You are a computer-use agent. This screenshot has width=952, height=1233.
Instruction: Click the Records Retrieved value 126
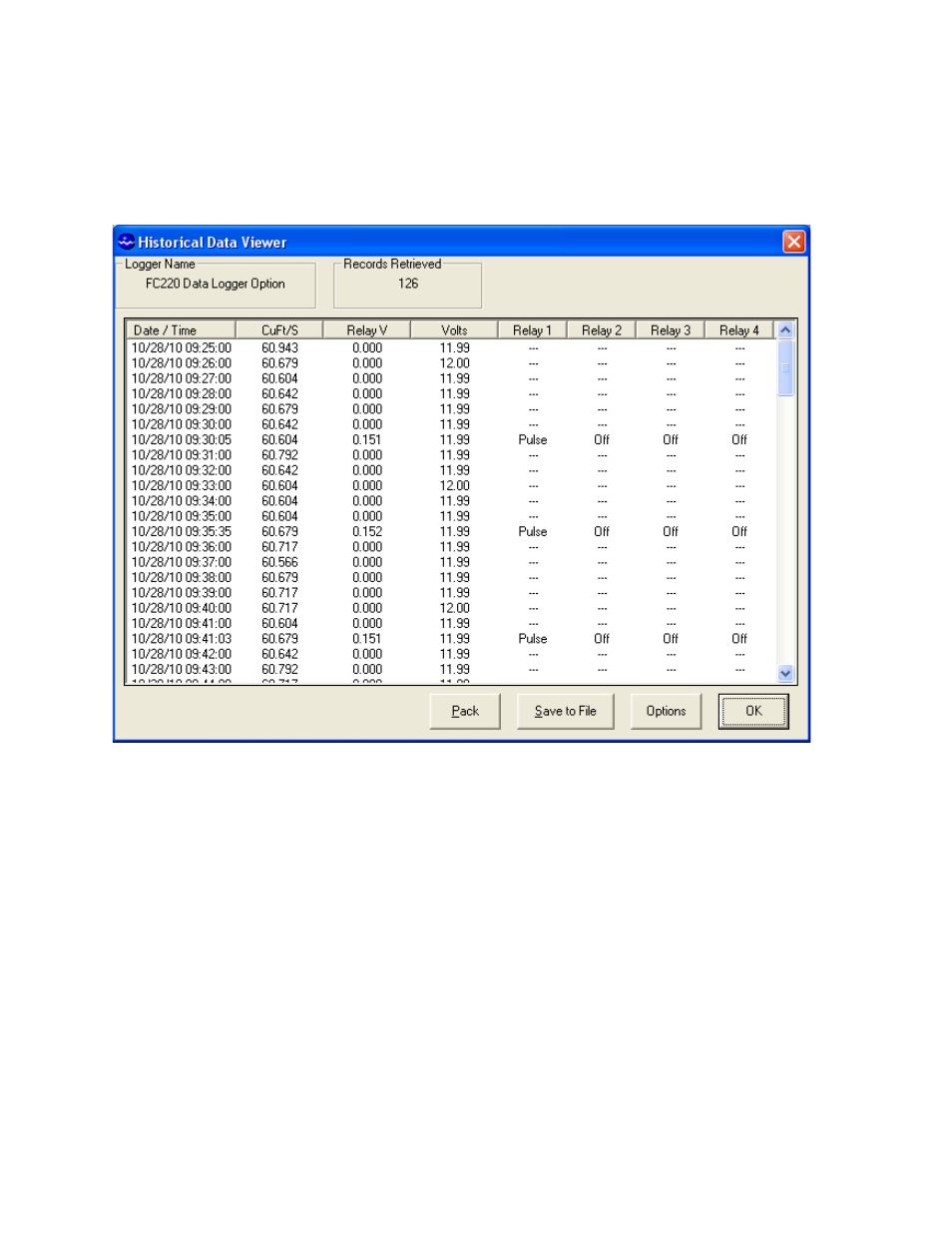coord(408,284)
